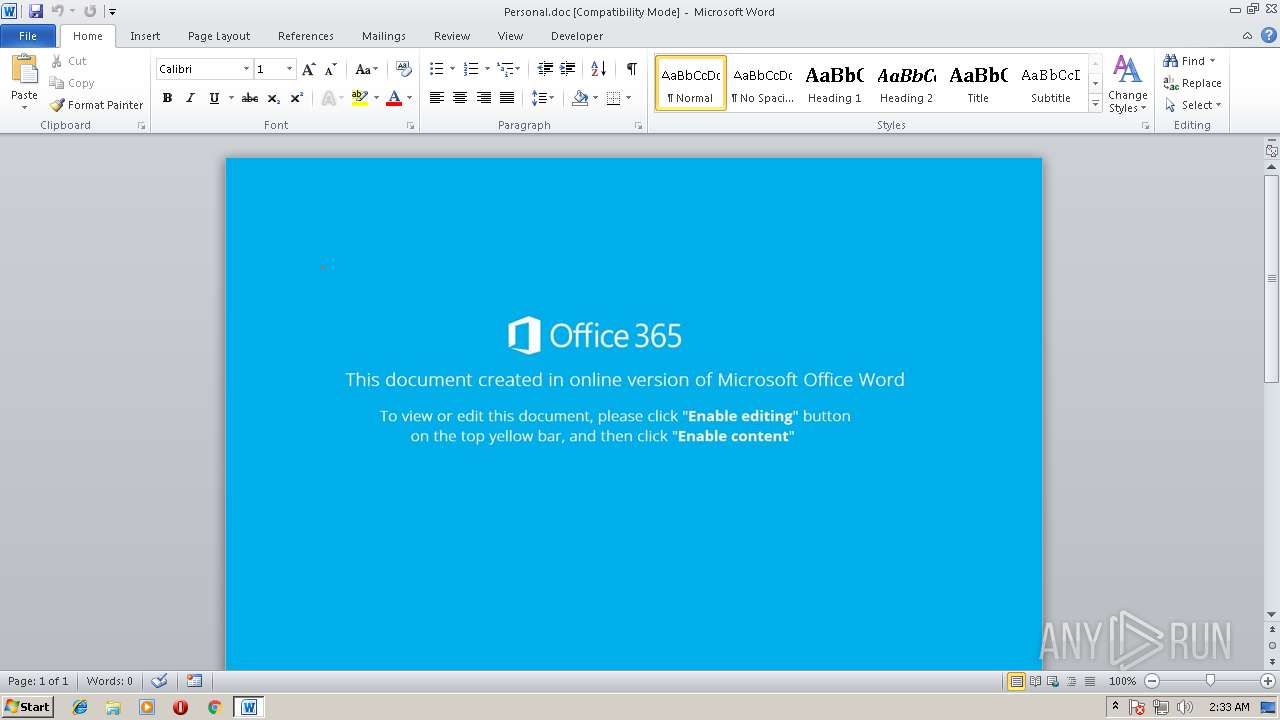Viewport: 1280px width, 720px height.
Task: Save the document from the Quick Access Toolbar
Action: pos(36,11)
